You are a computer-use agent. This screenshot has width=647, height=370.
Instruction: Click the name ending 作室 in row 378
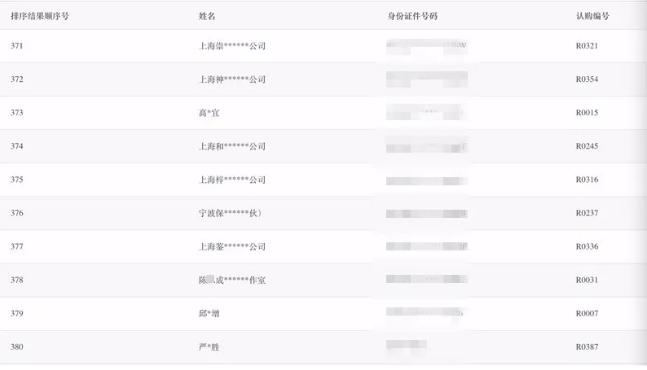[x=232, y=280]
